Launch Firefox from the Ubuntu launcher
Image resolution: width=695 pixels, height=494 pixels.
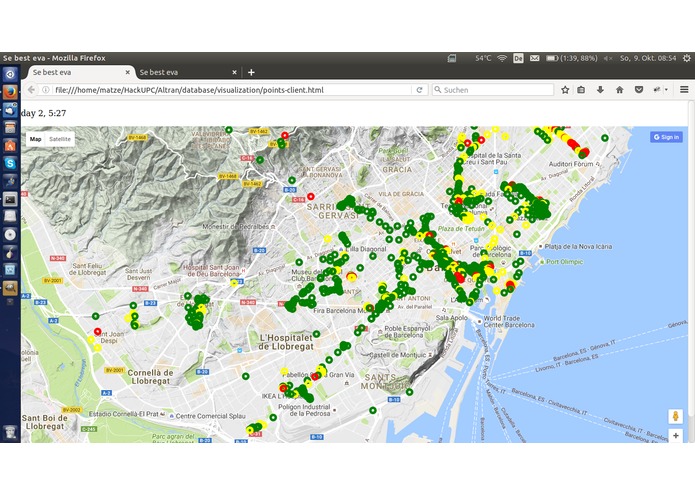pyautogui.click(x=10, y=92)
